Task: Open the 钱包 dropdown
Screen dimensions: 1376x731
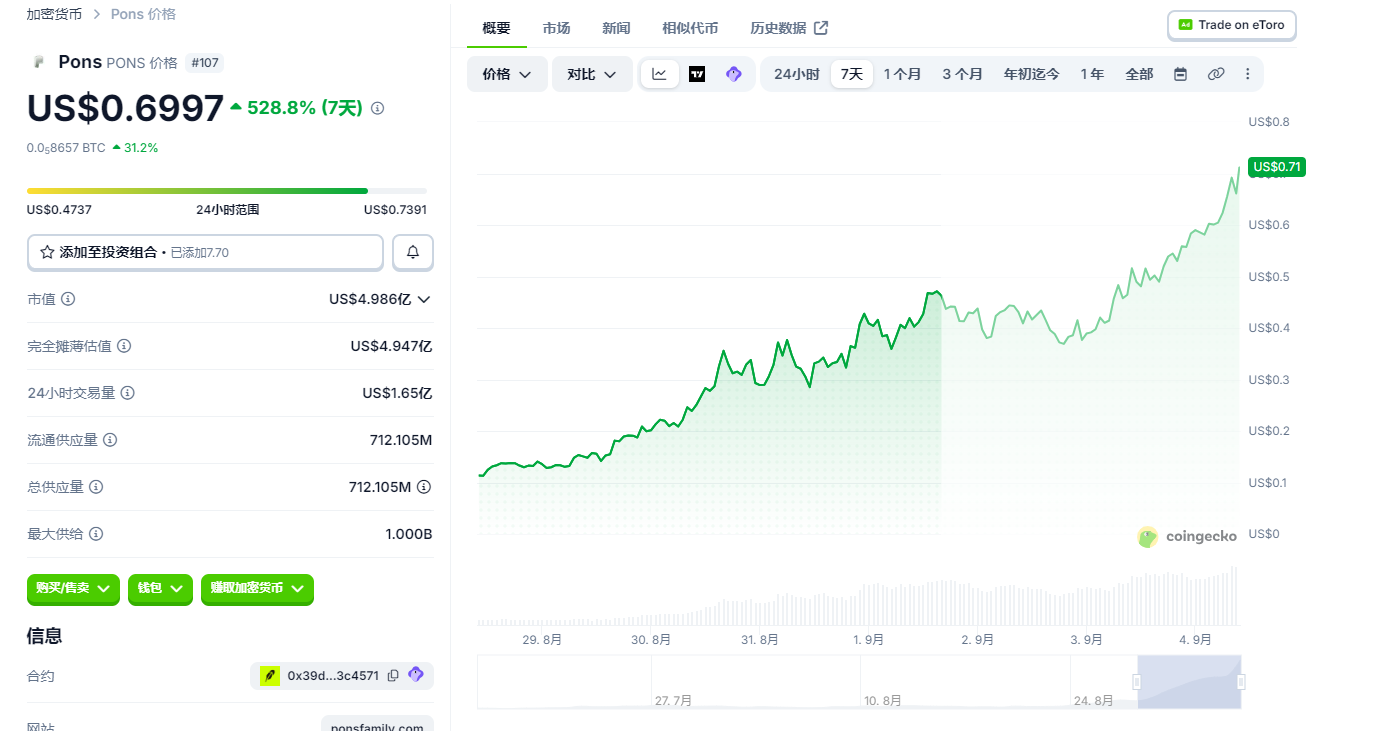Action: [160, 588]
